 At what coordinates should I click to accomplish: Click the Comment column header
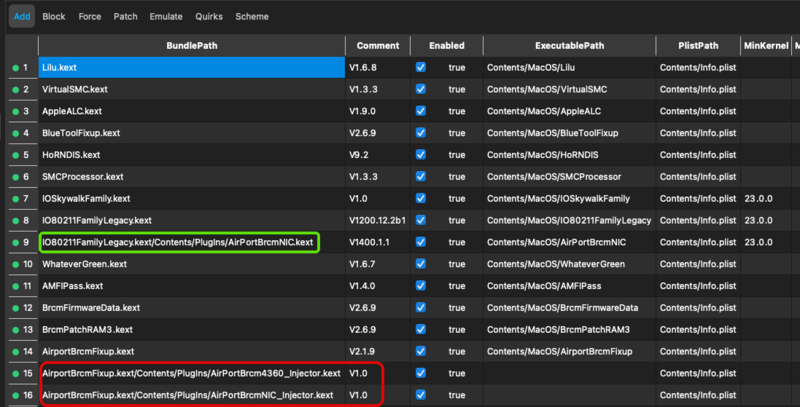(378, 45)
